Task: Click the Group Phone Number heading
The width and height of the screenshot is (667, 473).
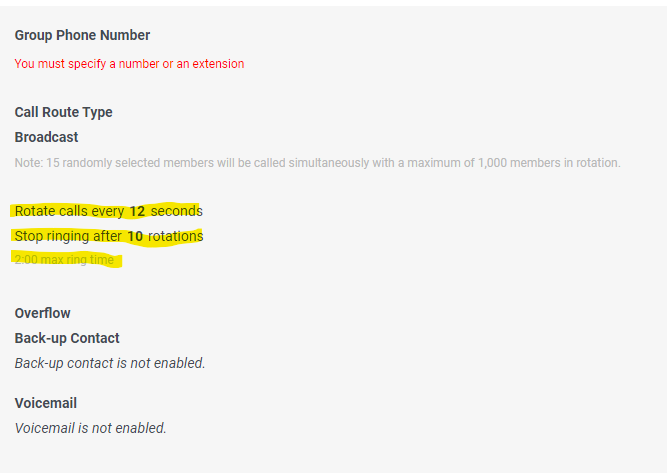Action: pos(82,35)
